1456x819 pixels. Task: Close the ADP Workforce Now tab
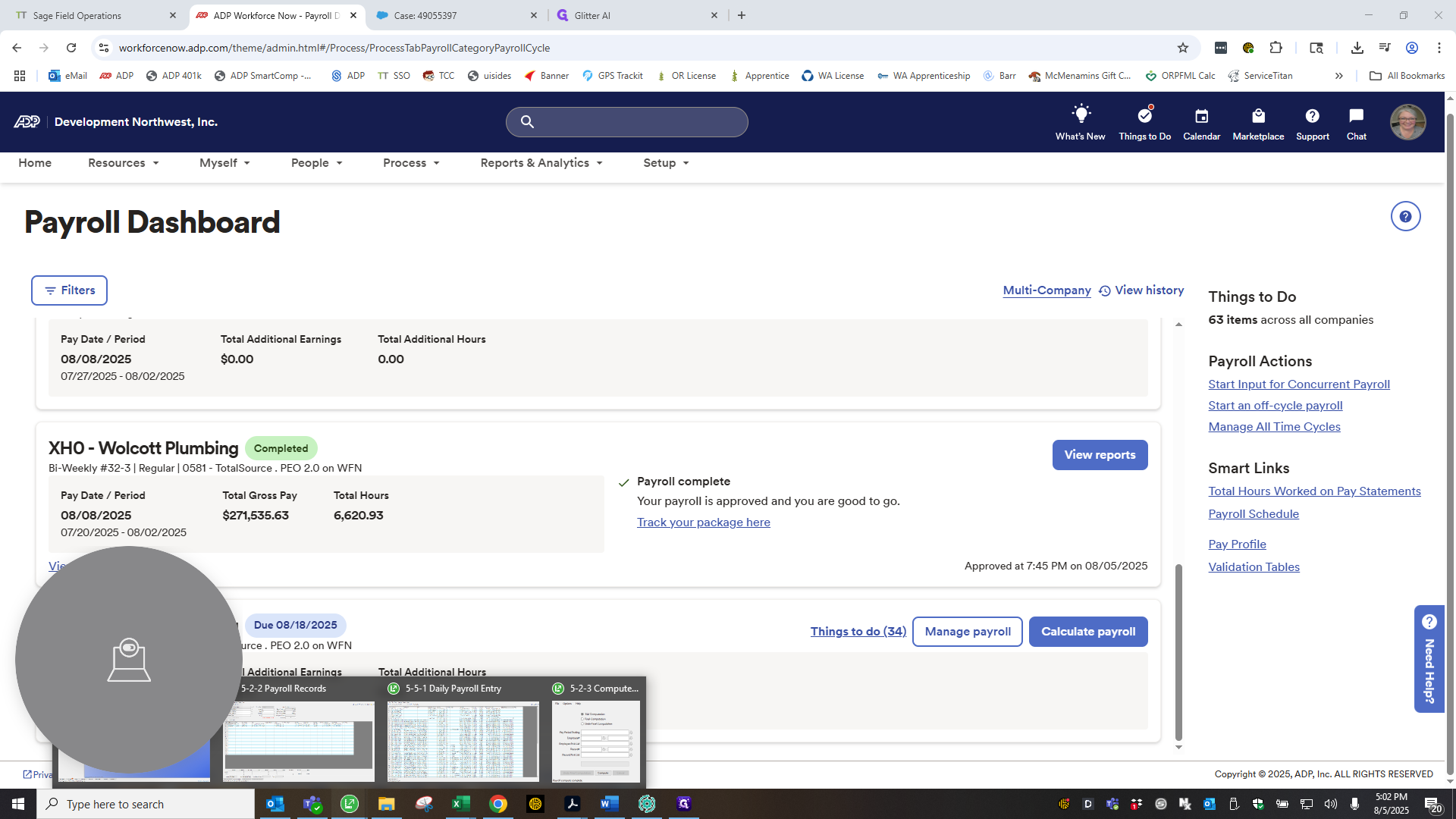353,15
